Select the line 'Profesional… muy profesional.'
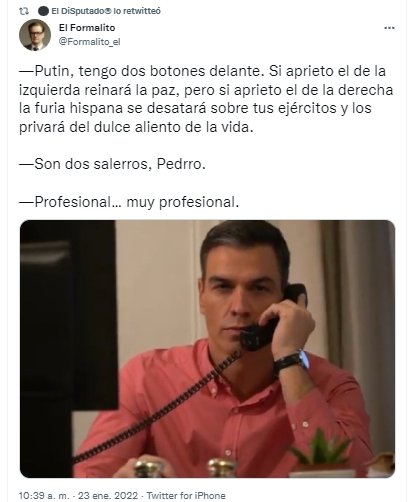413x502 pixels. [x=129, y=202]
